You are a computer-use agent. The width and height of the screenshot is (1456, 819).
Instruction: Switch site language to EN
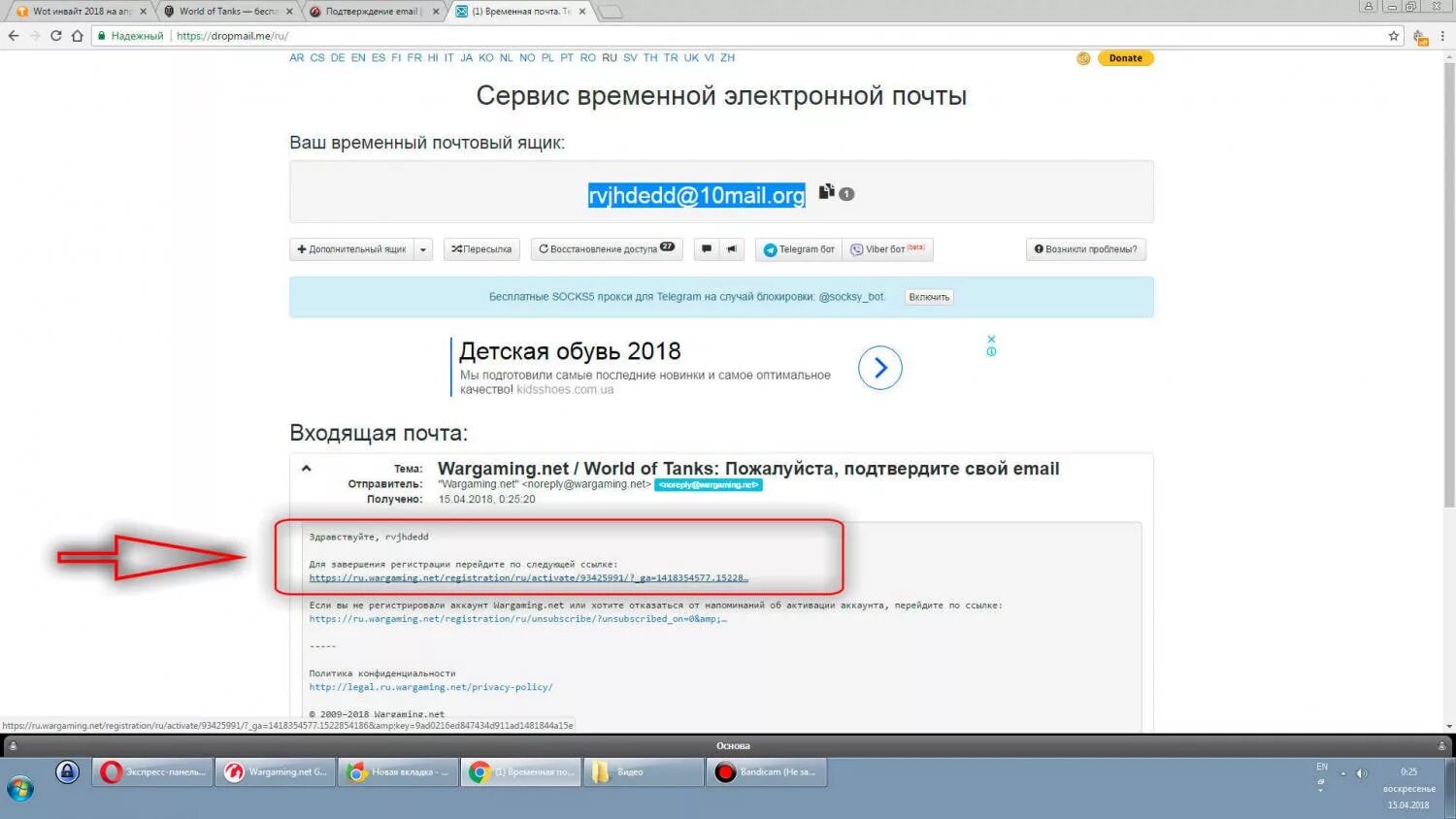[x=358, y=58]
